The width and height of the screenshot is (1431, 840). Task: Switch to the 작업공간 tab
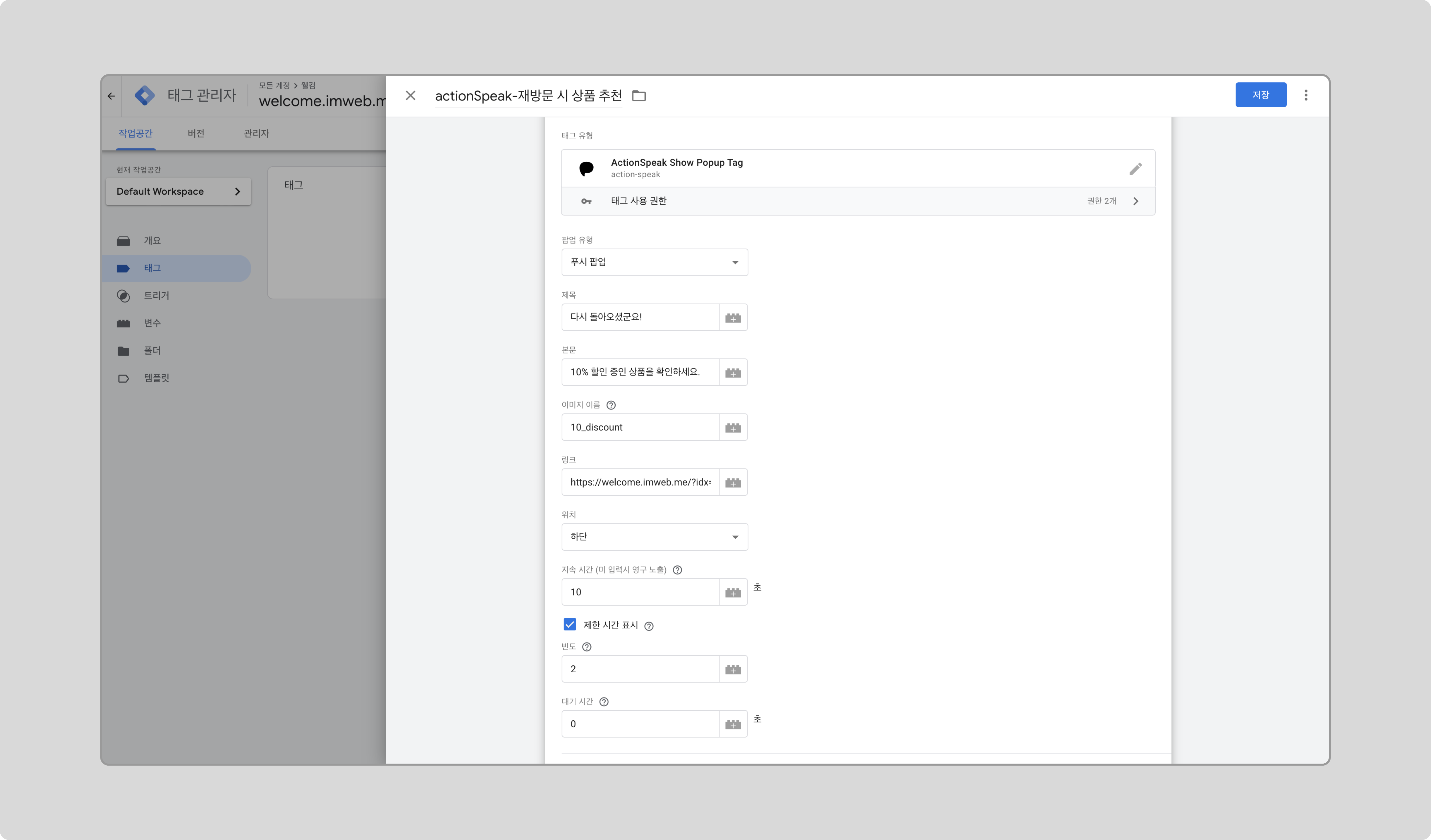136,133
